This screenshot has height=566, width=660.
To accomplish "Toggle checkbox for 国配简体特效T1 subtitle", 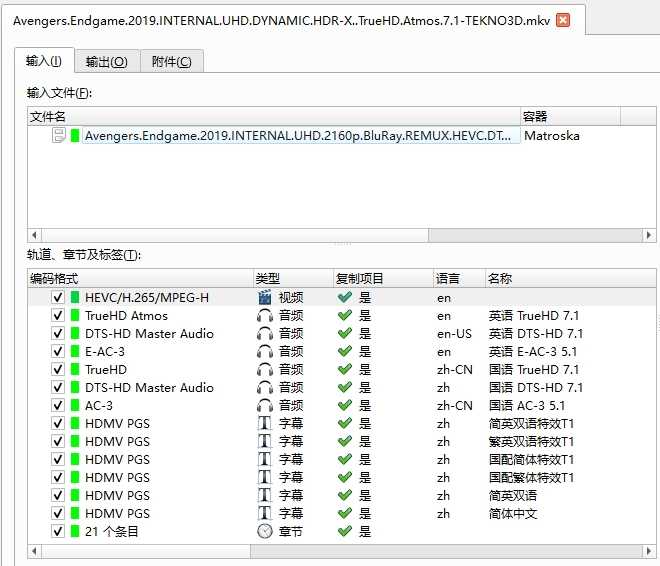I will point(58,459).
